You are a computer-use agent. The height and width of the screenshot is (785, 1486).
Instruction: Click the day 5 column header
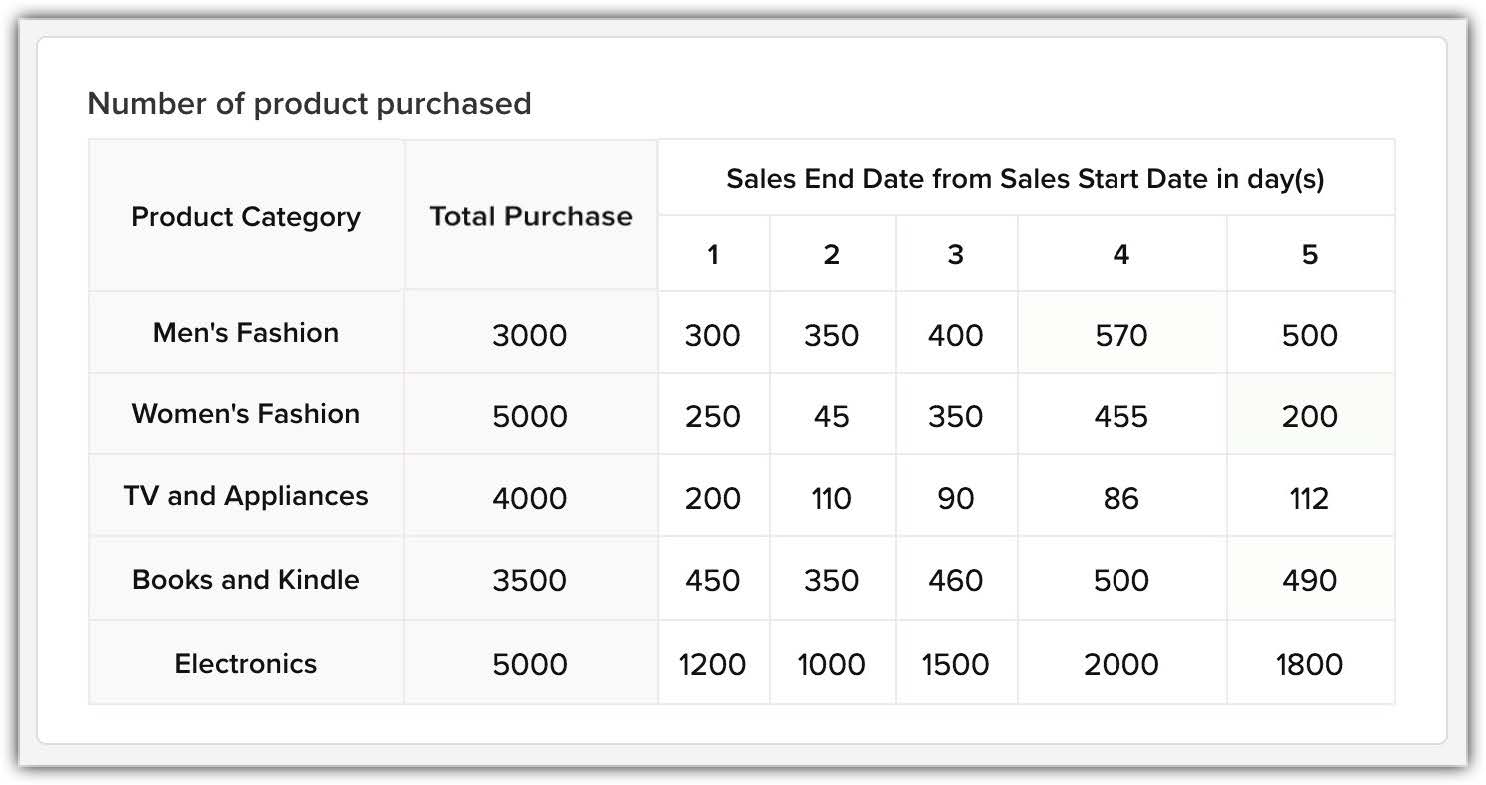[1309, 255]
